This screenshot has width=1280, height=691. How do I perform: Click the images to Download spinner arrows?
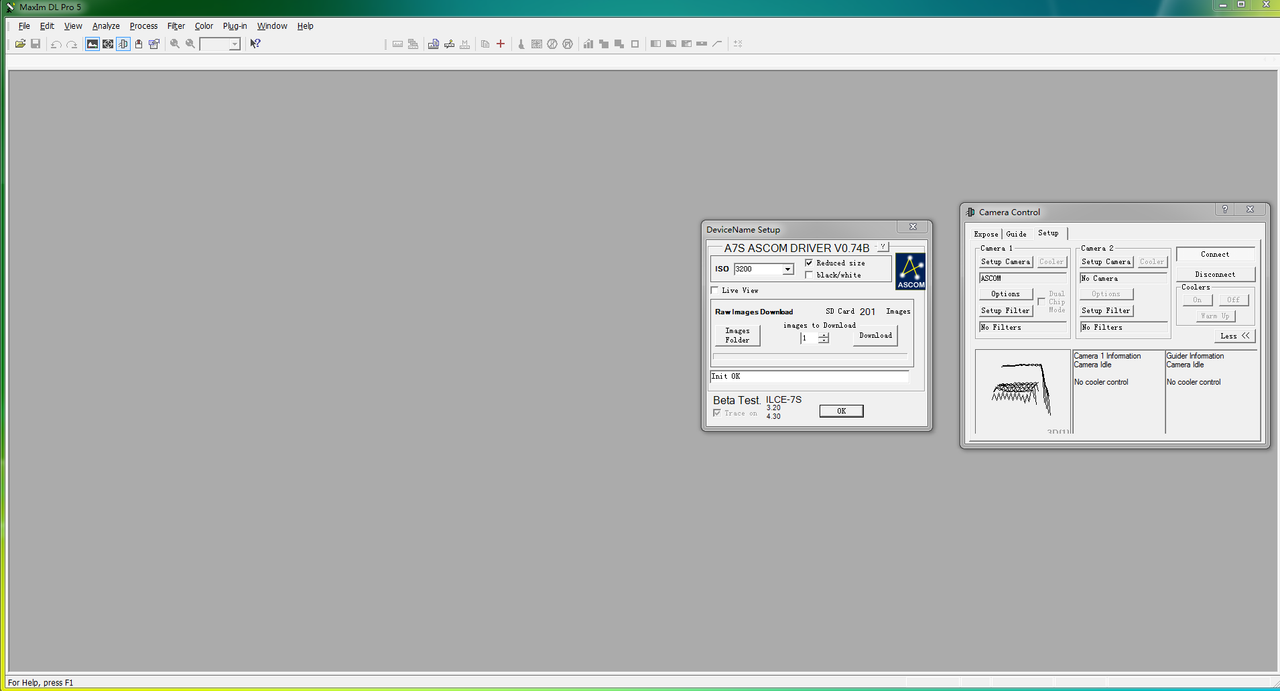[824, 338]
